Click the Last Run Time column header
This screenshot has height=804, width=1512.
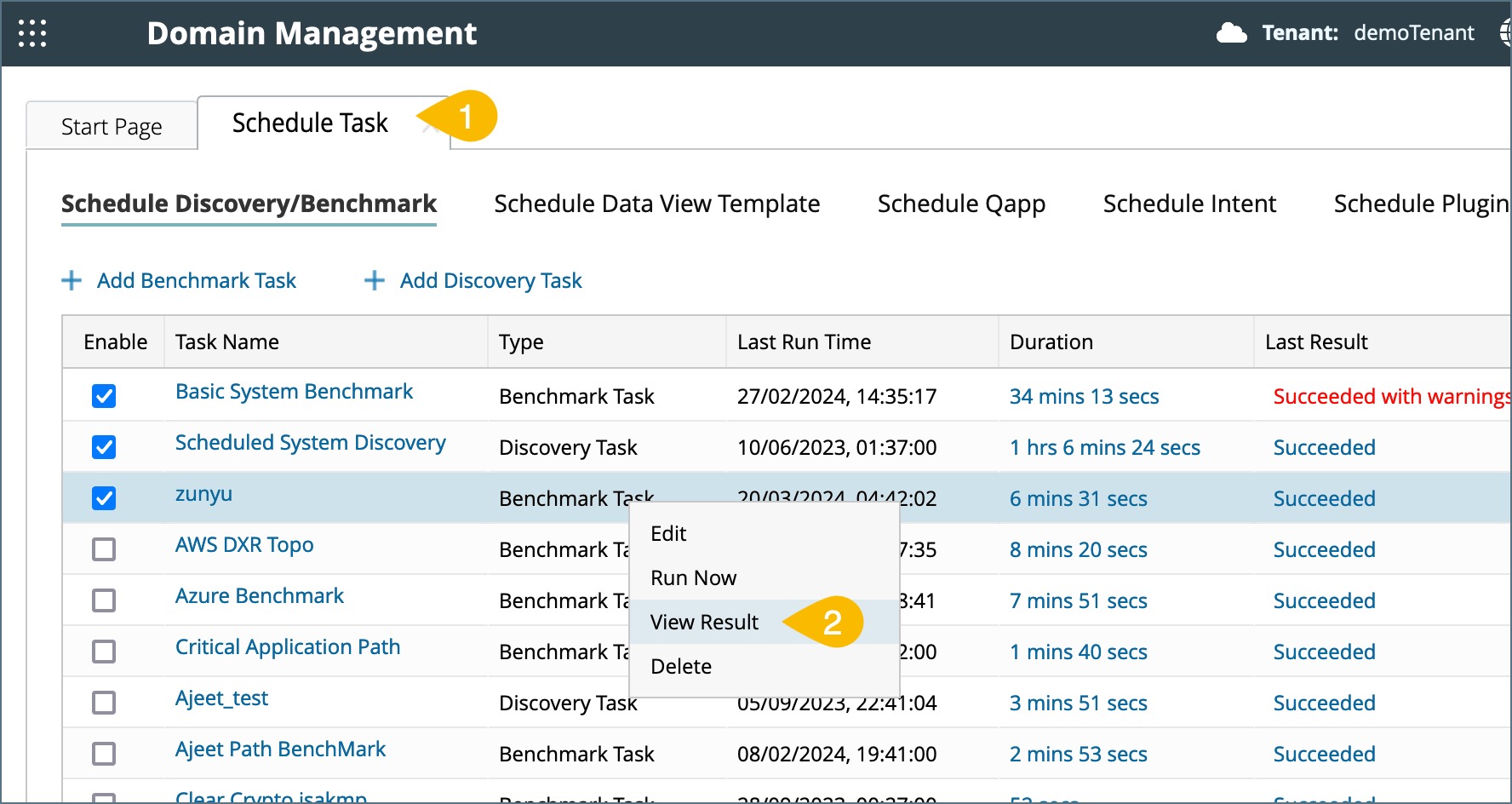click(804, 342)
